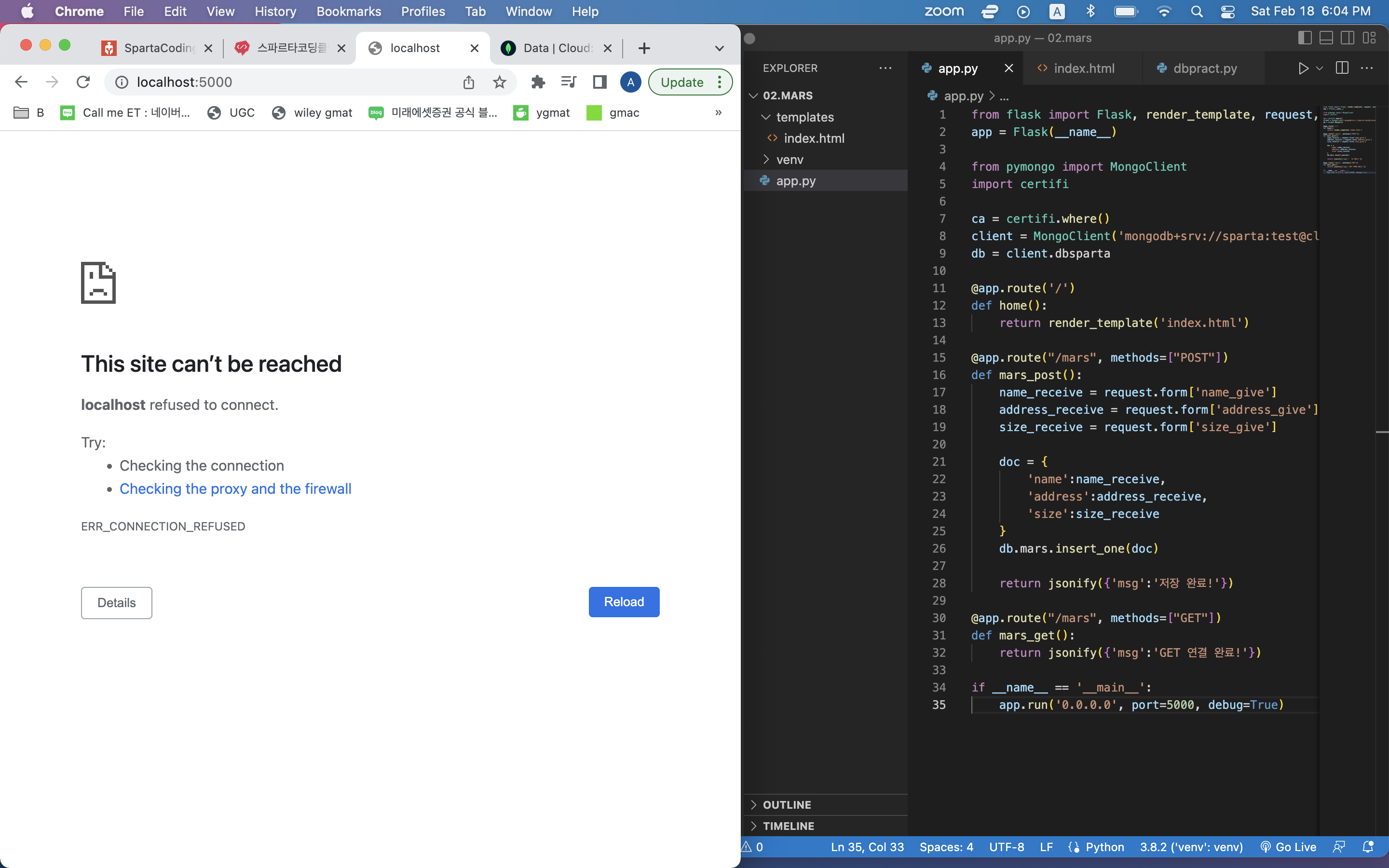Show more bookmarks chevron
This screenshot has height=868, width=1389.
tap(718, 112)
